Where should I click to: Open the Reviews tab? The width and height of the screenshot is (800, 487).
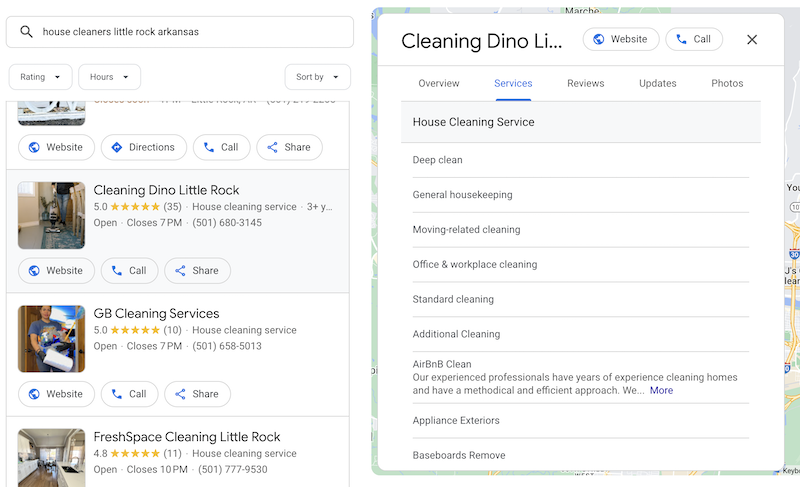click(585, 84)
